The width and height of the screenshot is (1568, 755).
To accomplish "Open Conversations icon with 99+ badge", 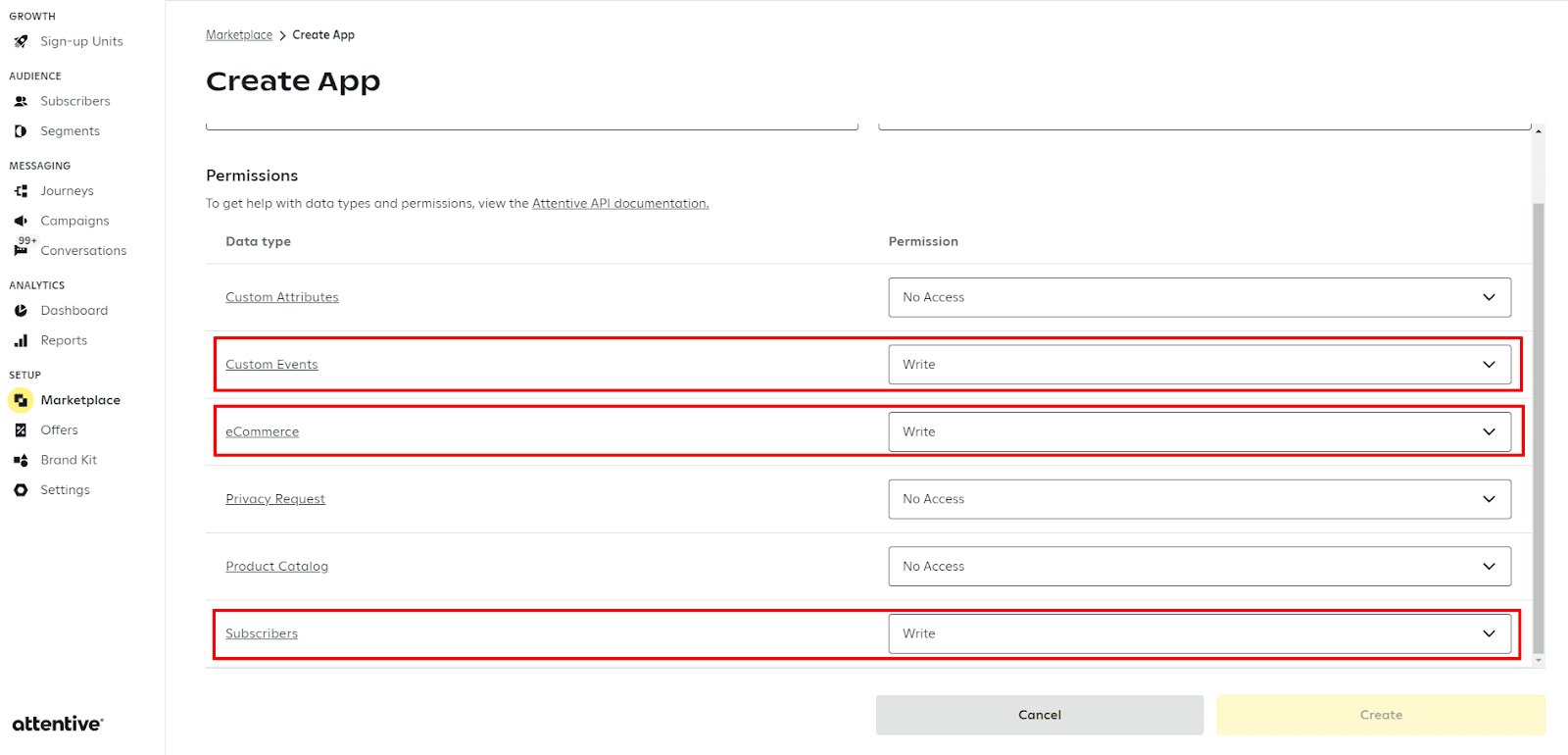I will pyautogui.click(x=21, y=250).
